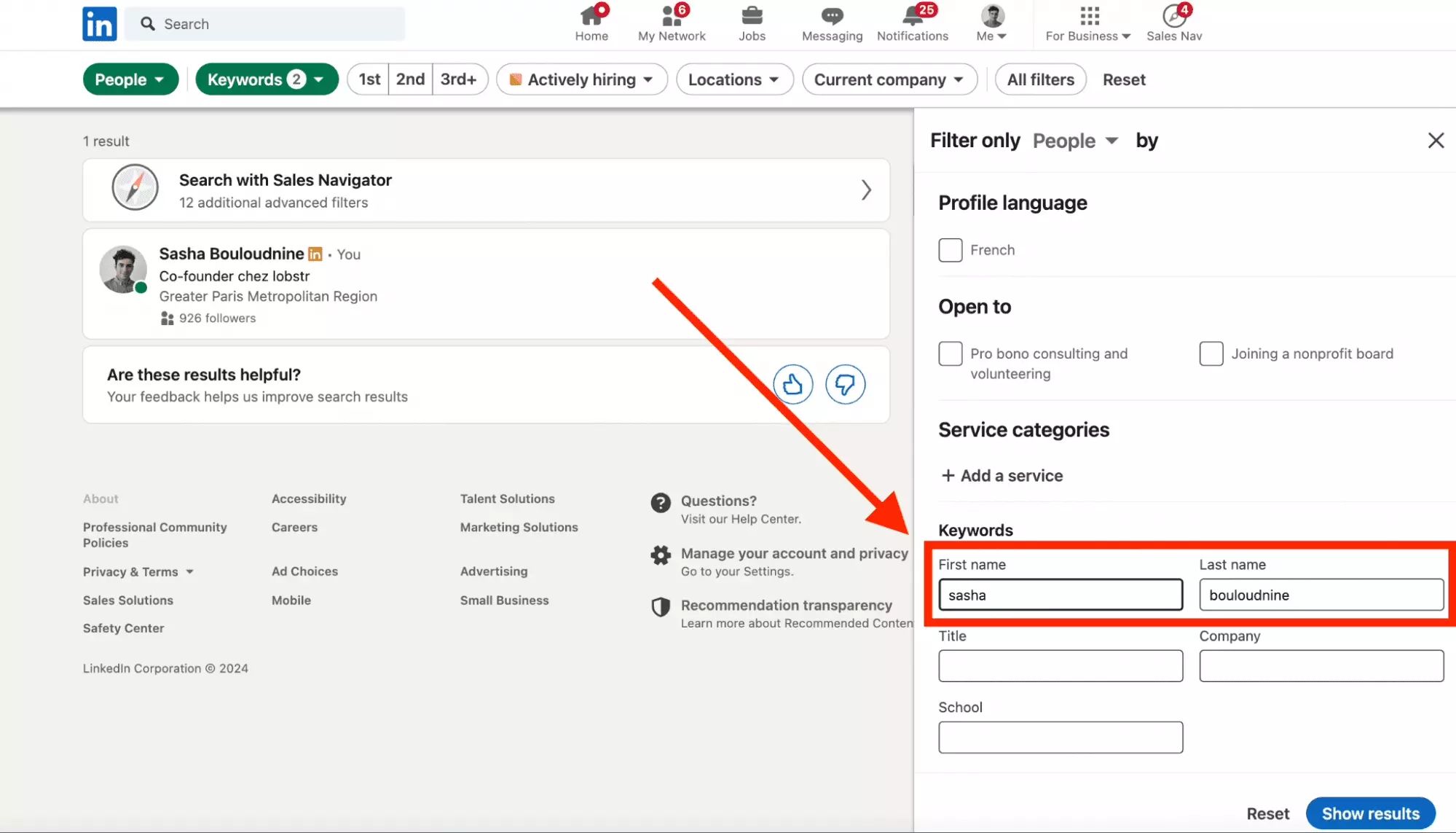Open the For Business menu

(x=1088, y=24)
